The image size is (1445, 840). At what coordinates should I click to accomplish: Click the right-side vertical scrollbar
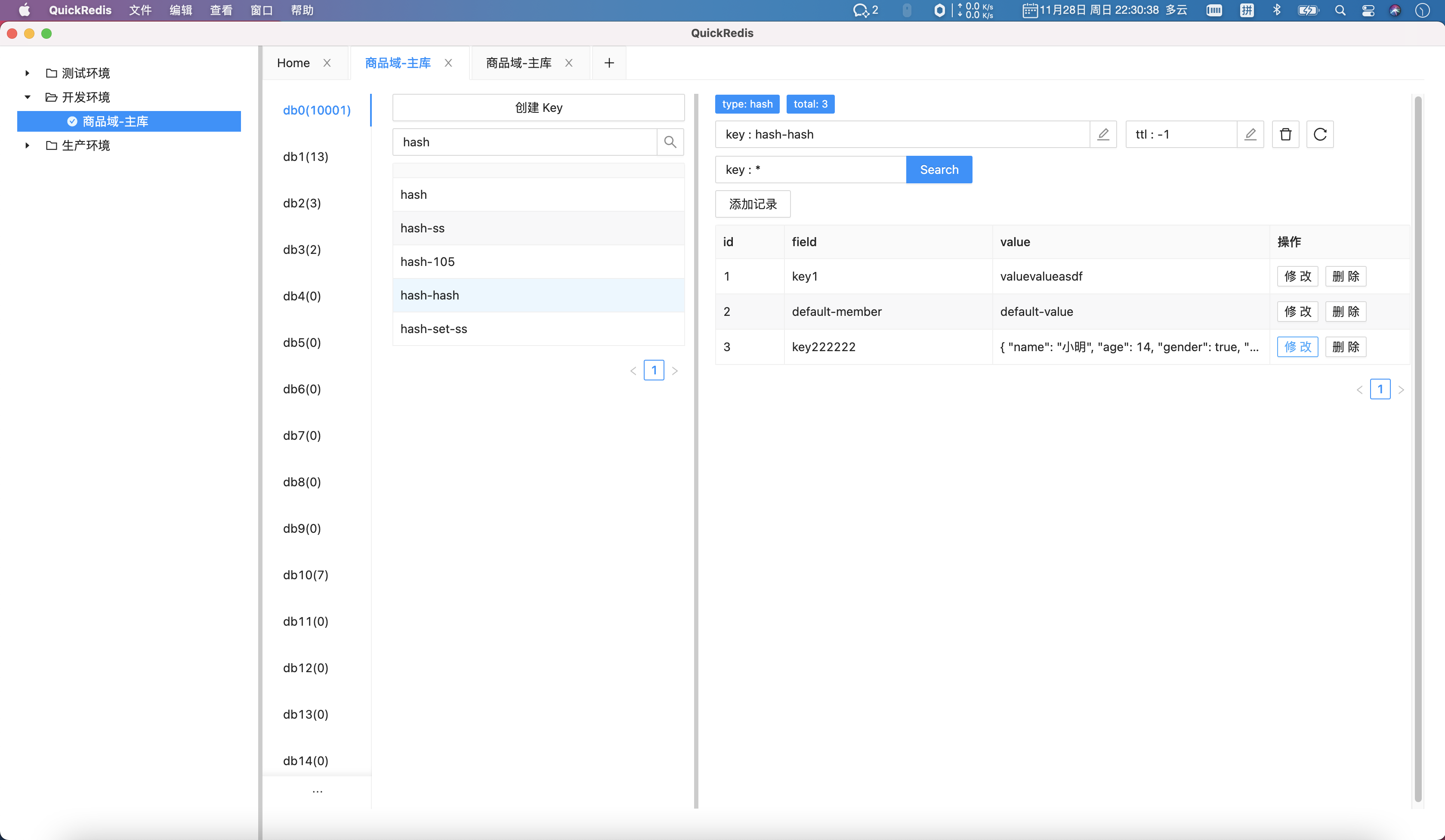coord(1417,447)
